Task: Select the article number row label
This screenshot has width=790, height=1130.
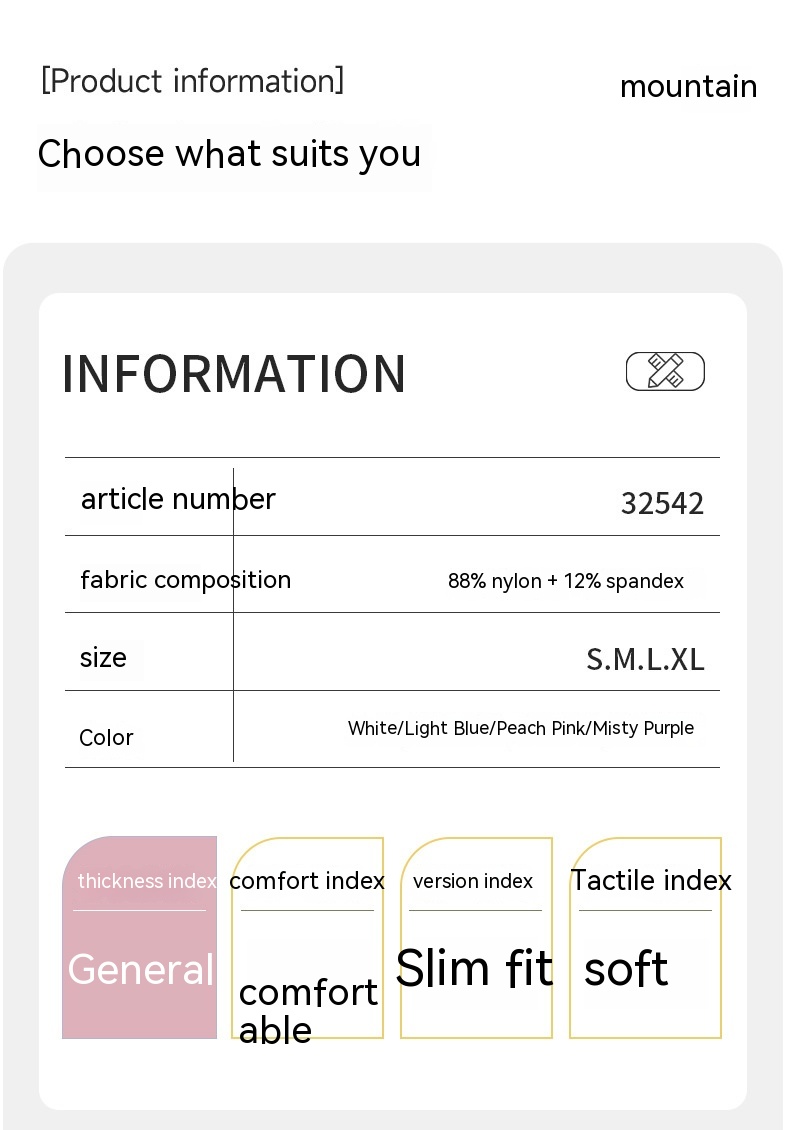Action: [178, 499]
